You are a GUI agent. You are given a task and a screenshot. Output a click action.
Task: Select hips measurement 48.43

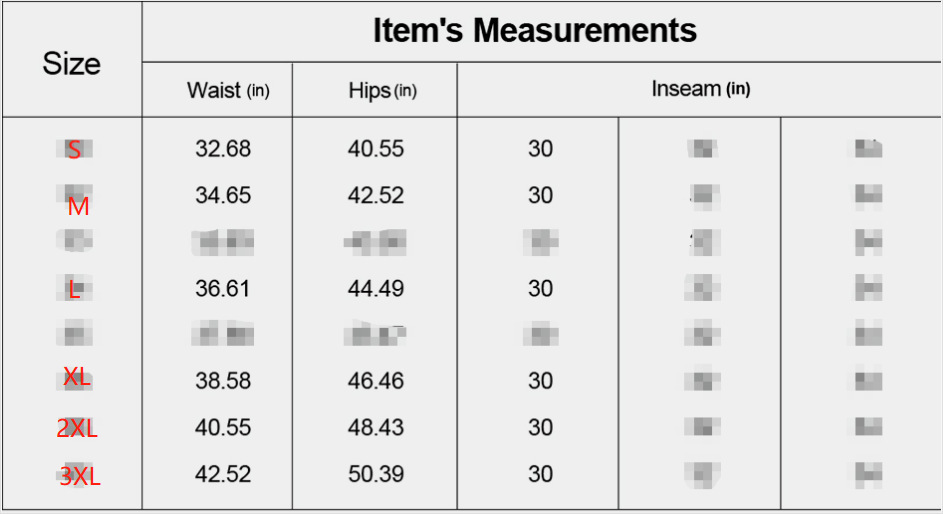tap(376, 427)
